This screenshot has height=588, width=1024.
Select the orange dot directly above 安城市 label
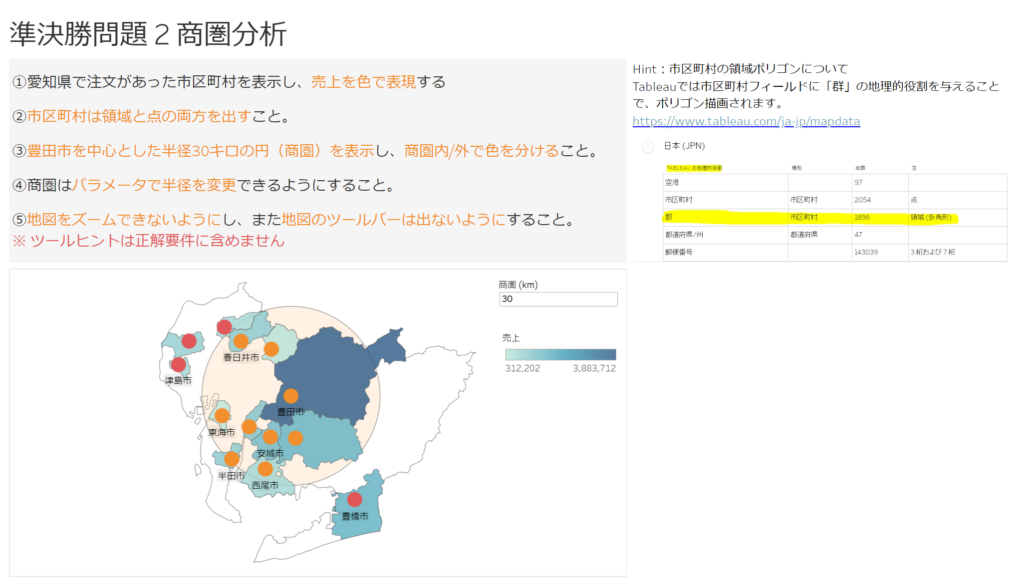270,436
